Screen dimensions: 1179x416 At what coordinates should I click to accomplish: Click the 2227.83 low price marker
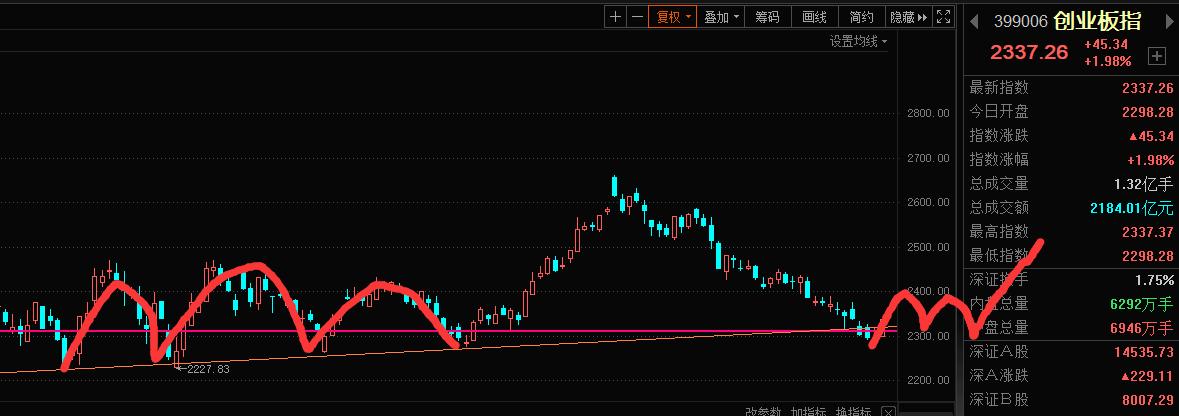click(207, 369)
